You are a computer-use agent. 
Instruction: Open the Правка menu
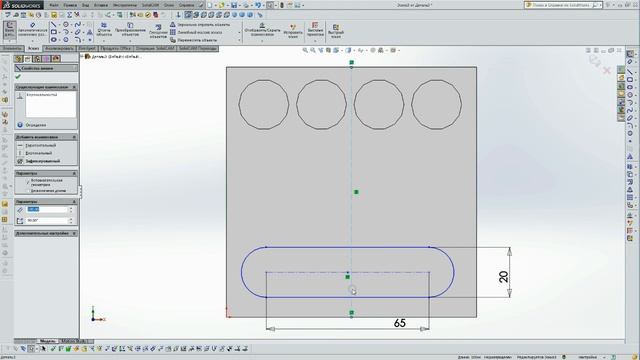point(70,5)
